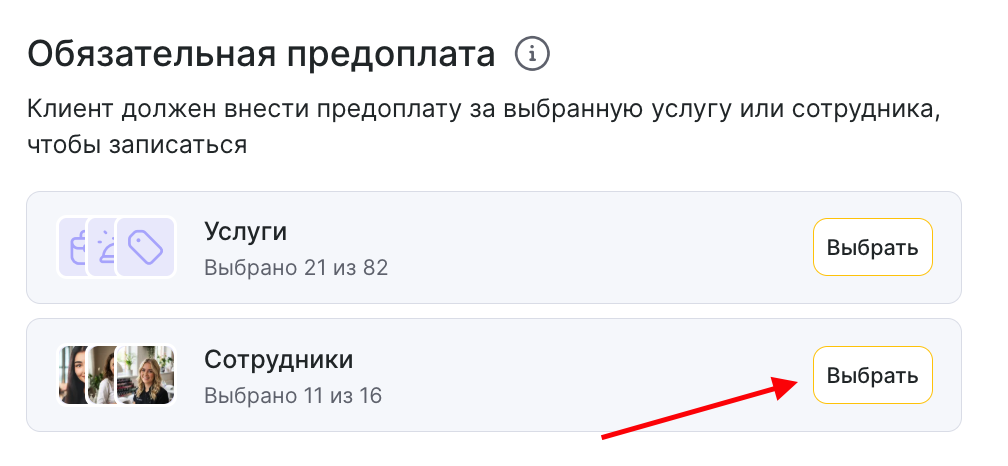This screenshot has height=466, width=1008.
Task: Click the info icon beside Обязательная предоплата
Action: [x=532, y=53]
